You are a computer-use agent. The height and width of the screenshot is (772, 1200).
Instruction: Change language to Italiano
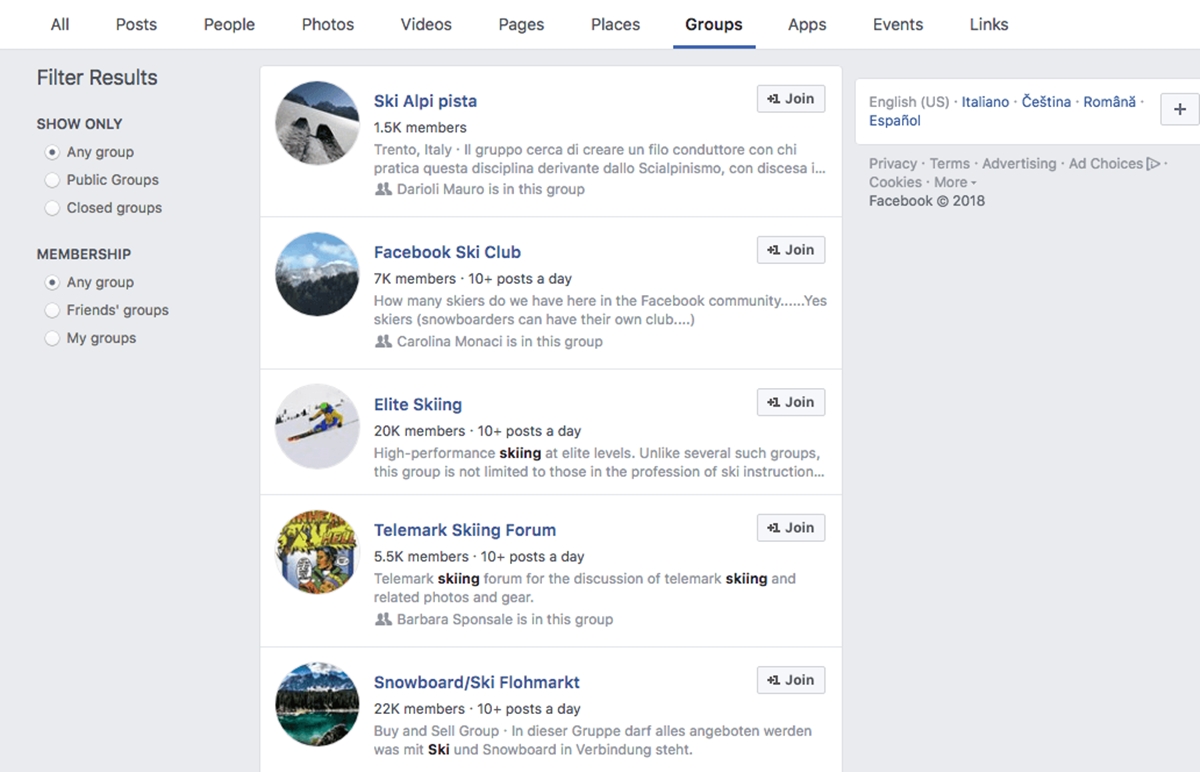pyautogui.click(x=985, y=102)
